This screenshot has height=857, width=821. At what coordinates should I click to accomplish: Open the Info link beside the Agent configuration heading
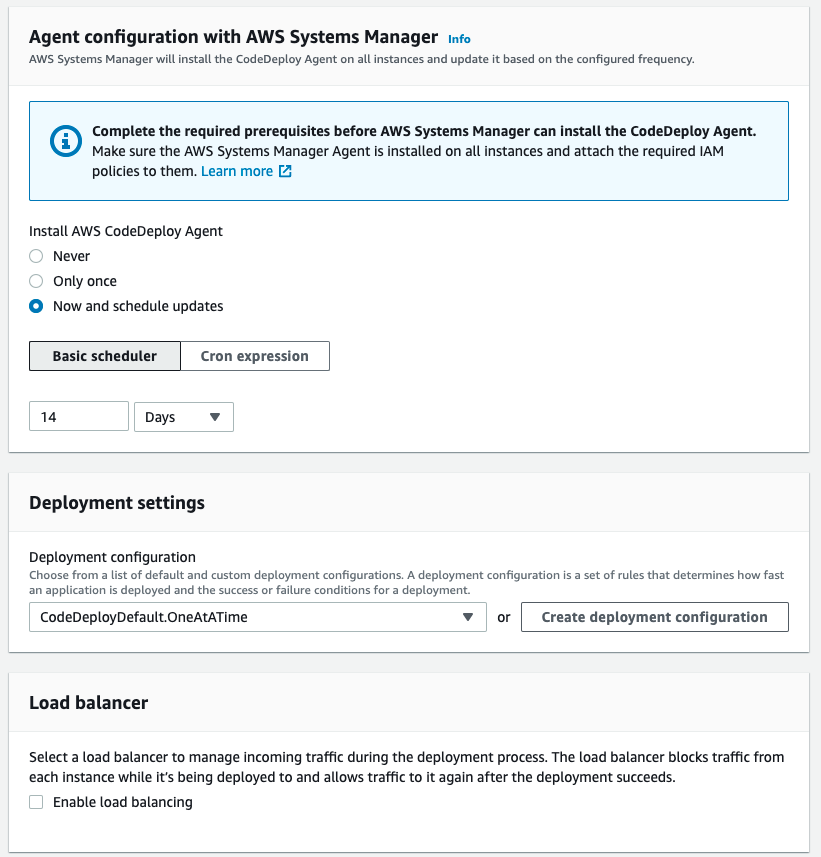tap(459, 39)
